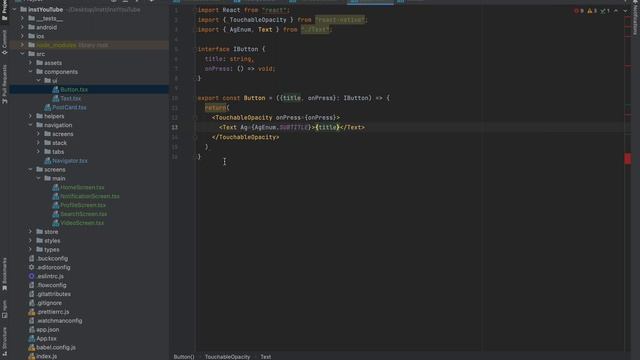Click the Navigator.tsx file icon
Image resolution: width=640 pixels, height=360 pixels.
tap(47, 161)
